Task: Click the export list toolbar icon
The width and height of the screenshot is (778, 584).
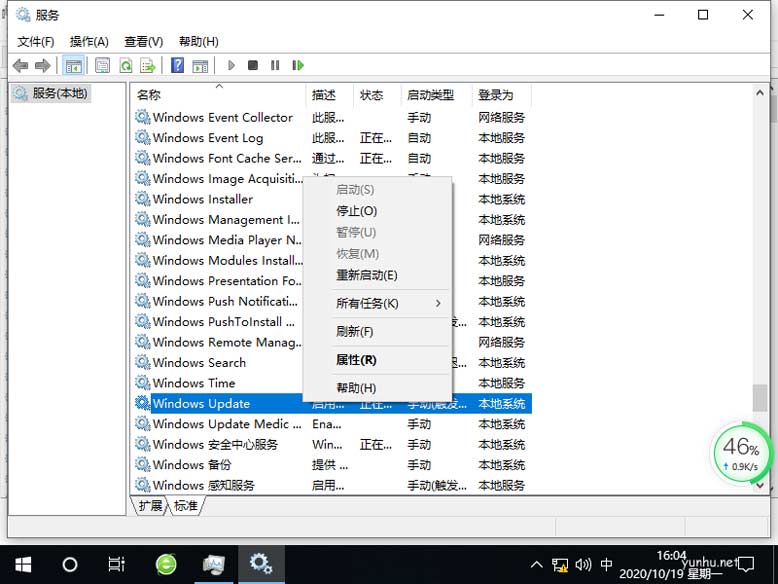Action: click(x=148, y=66)
